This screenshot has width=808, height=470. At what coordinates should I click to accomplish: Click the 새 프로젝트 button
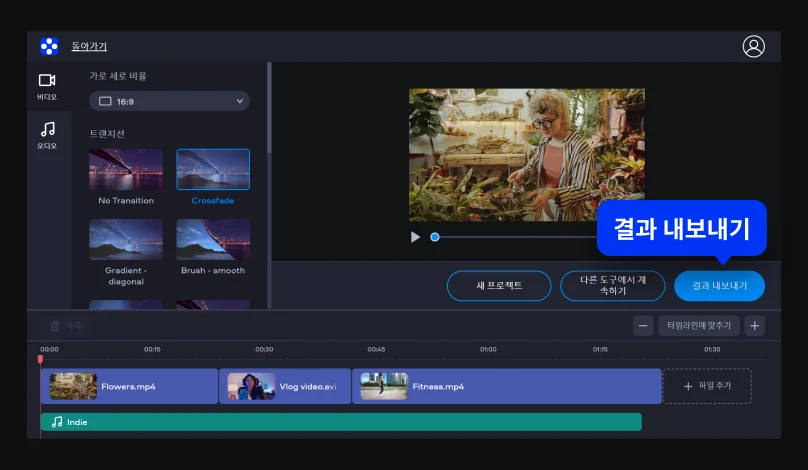499,286
